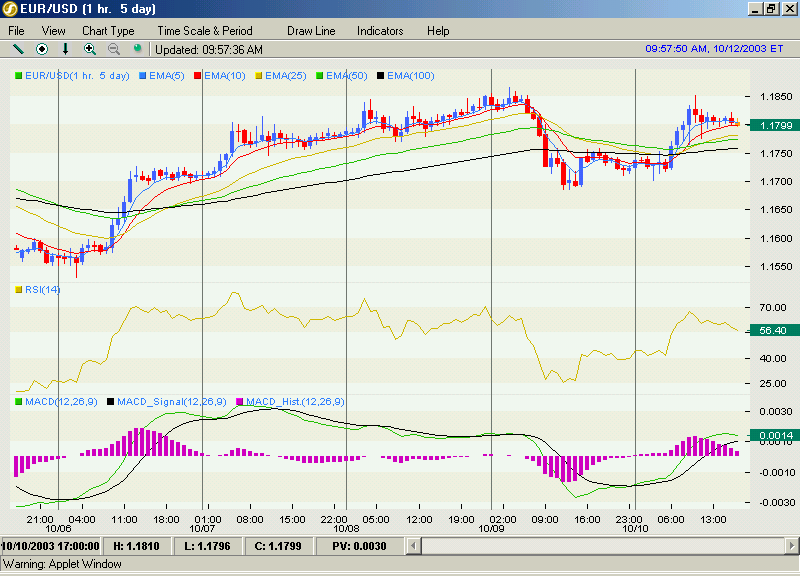Click the red EMA(10) legend swatch
Image resolution: width=800 pixels, height=576 pixels.
point(198,76)
